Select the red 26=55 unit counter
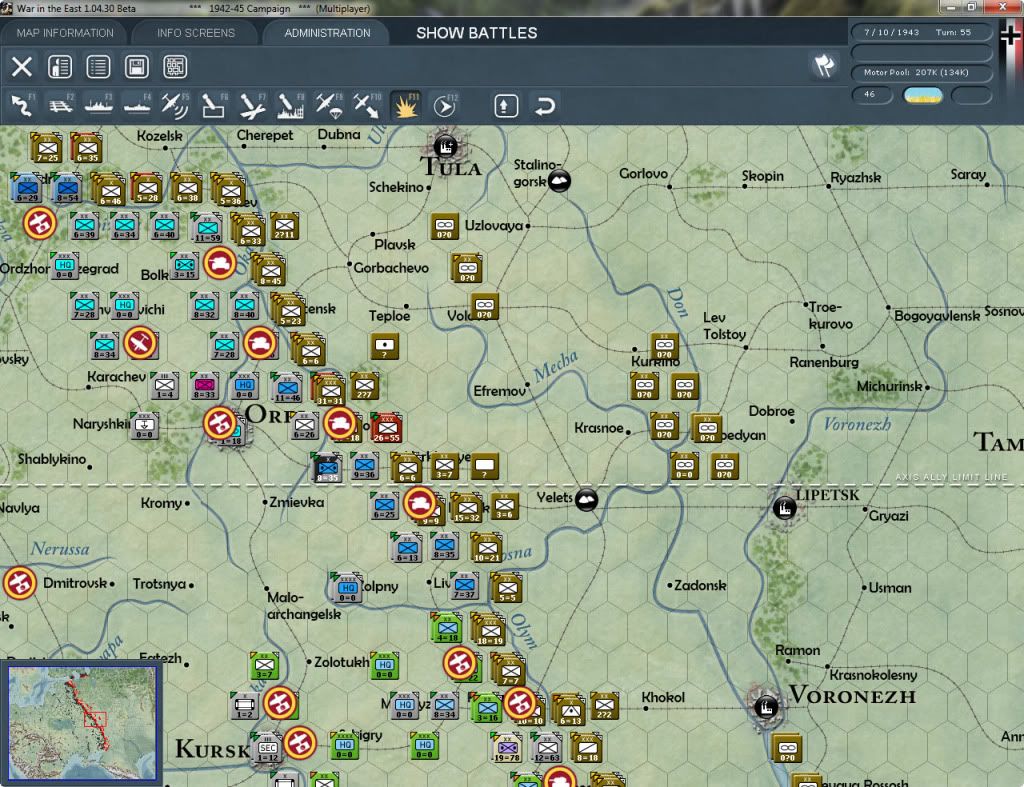 click(387, 428)
